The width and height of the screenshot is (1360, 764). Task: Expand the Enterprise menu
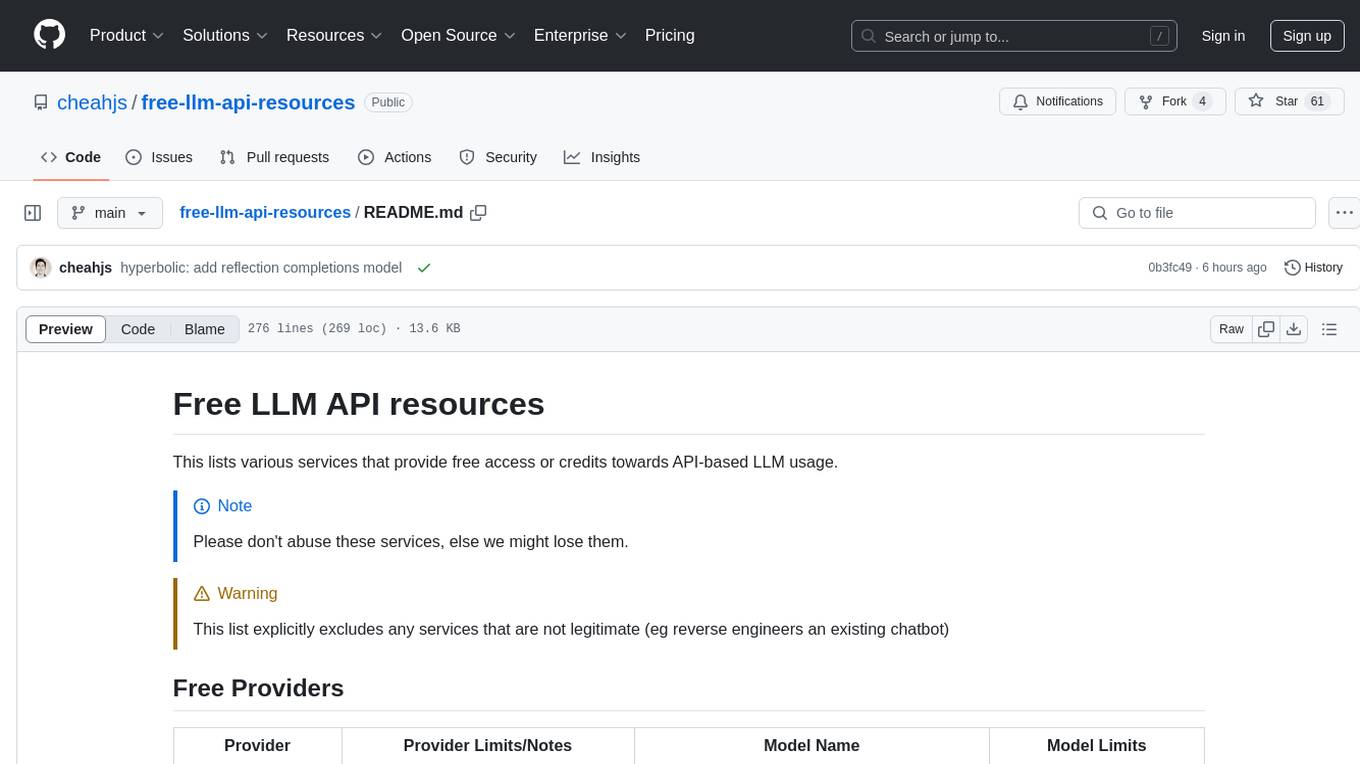(x=580, y=35)
